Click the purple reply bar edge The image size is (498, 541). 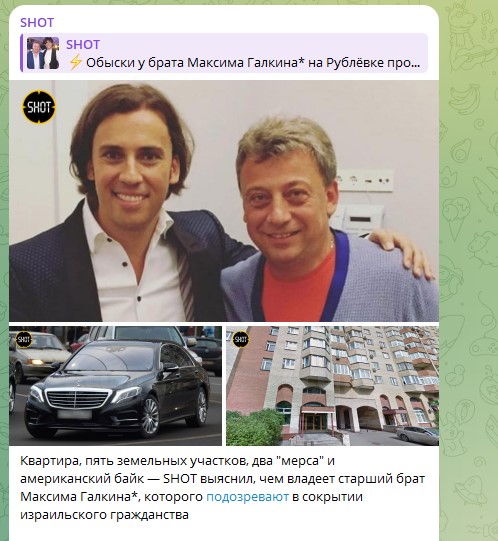tap(21, 53)
